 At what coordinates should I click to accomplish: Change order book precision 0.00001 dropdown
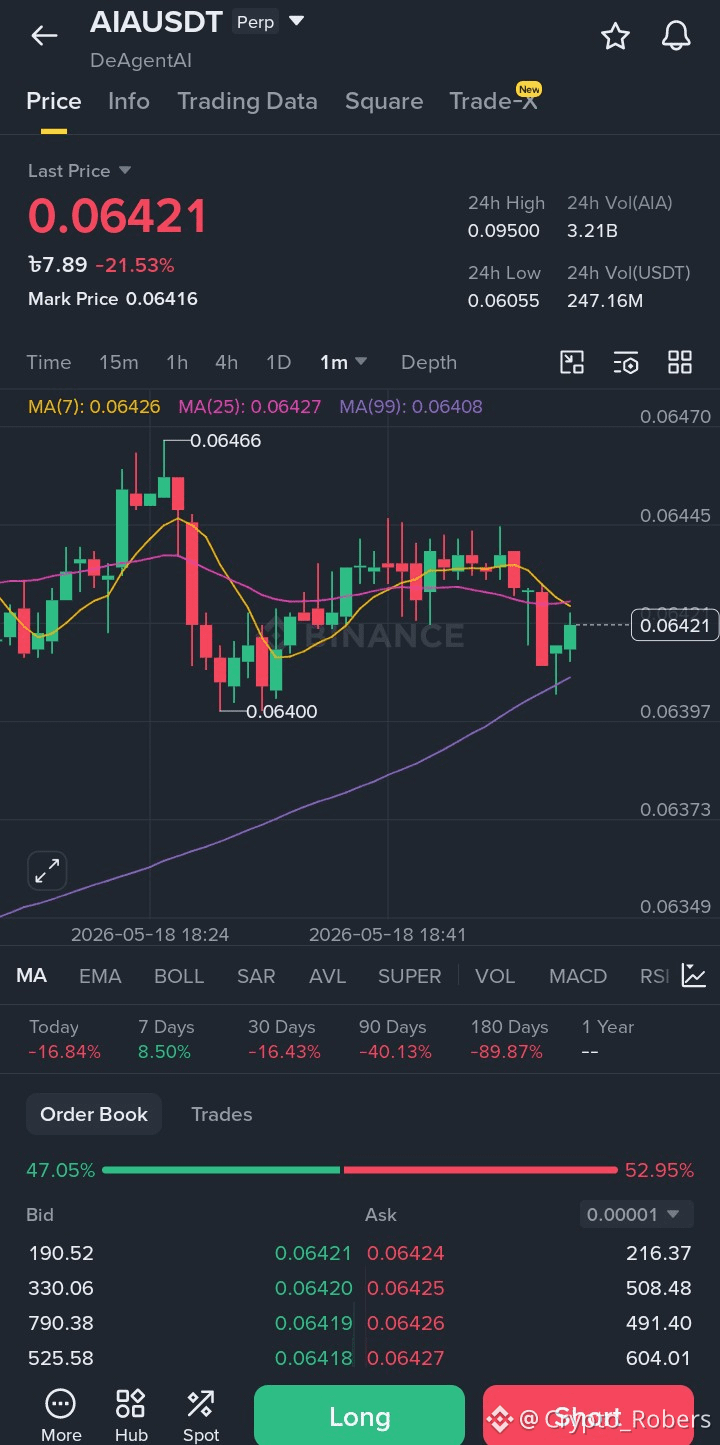[x=635, y=1215]
